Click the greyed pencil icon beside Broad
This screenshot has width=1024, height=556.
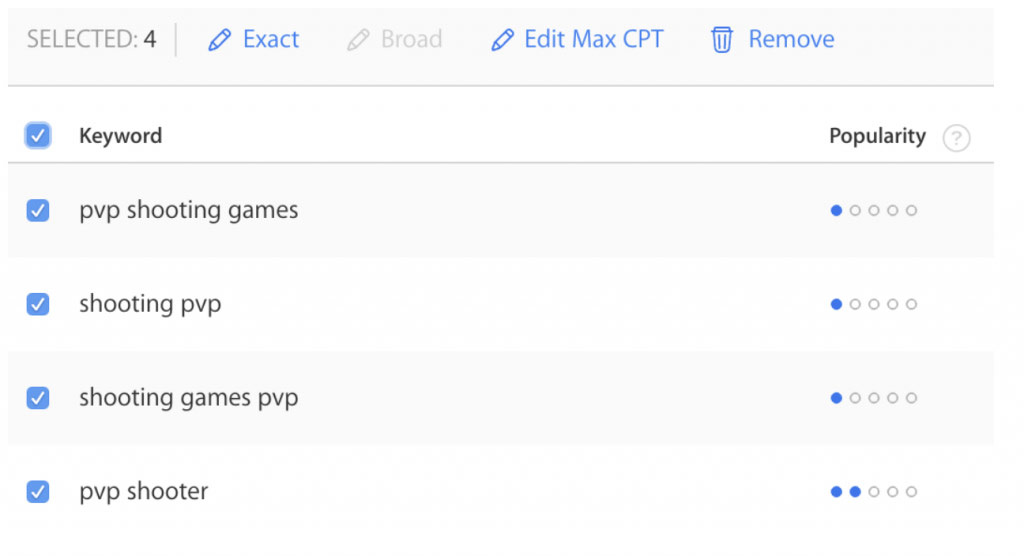[358, 40]
